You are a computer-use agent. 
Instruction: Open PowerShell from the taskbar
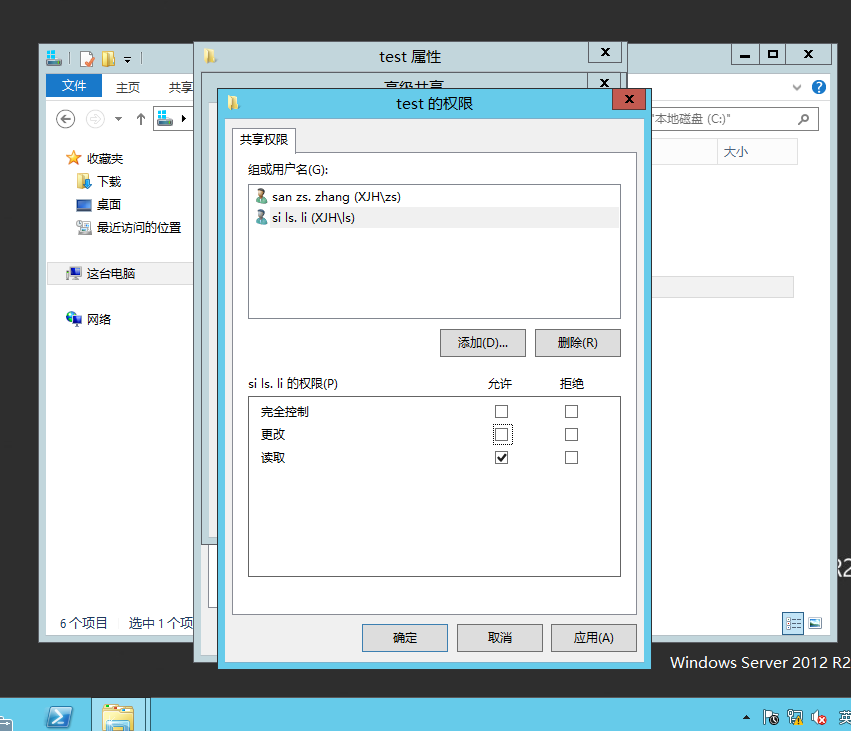(x=59, y=716)
